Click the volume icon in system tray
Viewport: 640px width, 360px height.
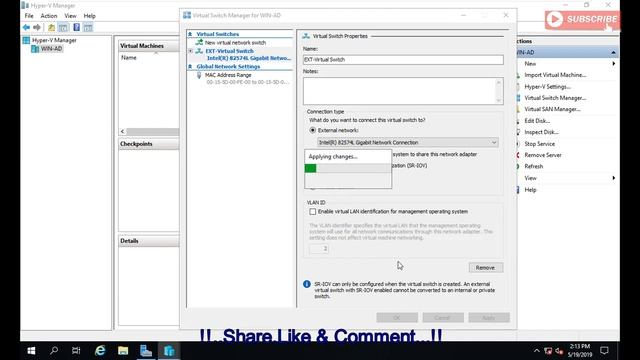559,351
